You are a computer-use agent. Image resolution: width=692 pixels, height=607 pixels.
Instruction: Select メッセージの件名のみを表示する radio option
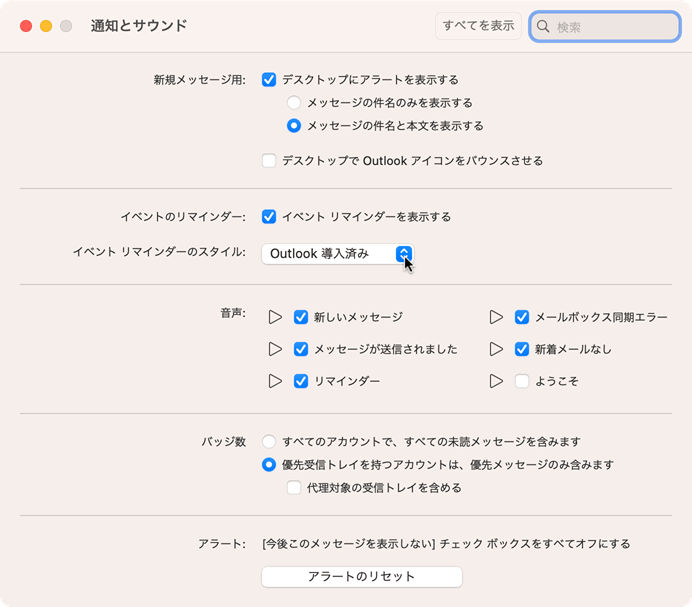294,102
